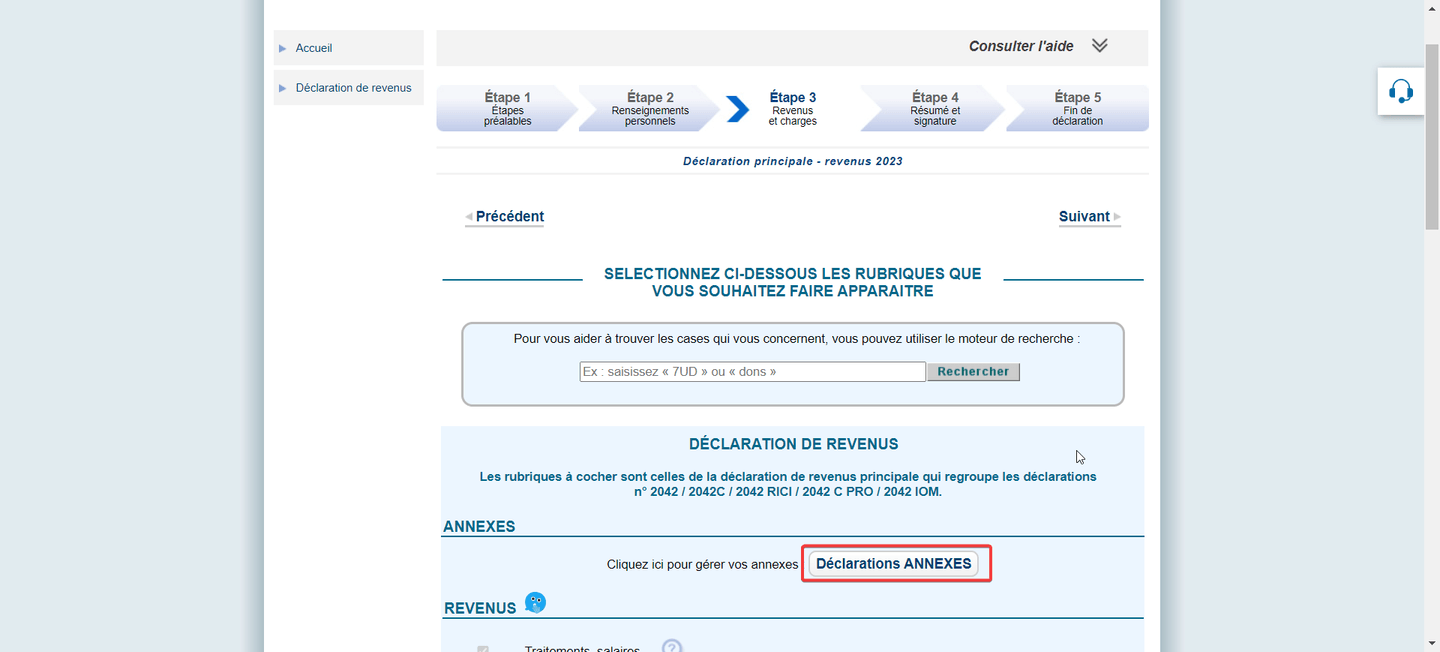The width and height of the screenshot is (1440, 652).
Task: Toggle the Traitements, salaires checkbox
Action: tap(483, 649)
